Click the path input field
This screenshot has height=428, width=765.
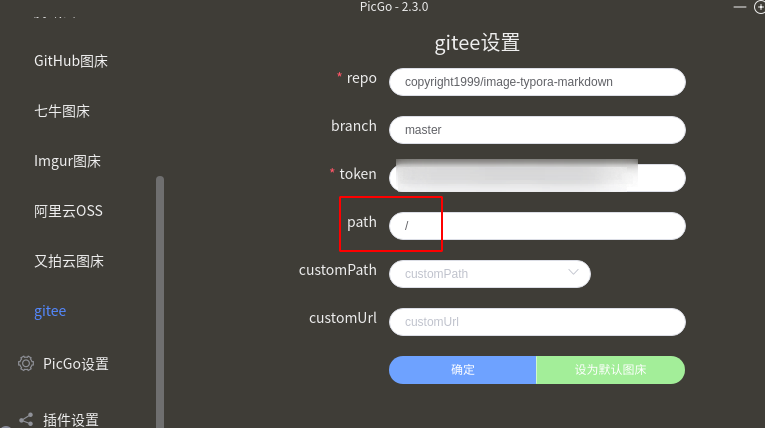point(537,225)
